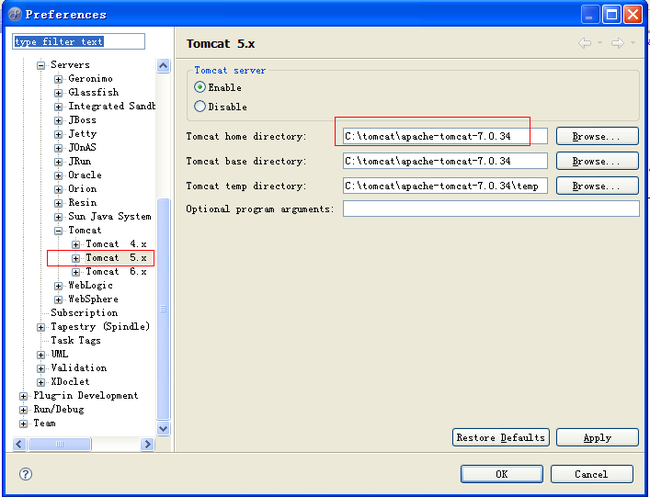
Task: Select Tomcat 6.x in the tree
Action: click(x=116, y=272)
